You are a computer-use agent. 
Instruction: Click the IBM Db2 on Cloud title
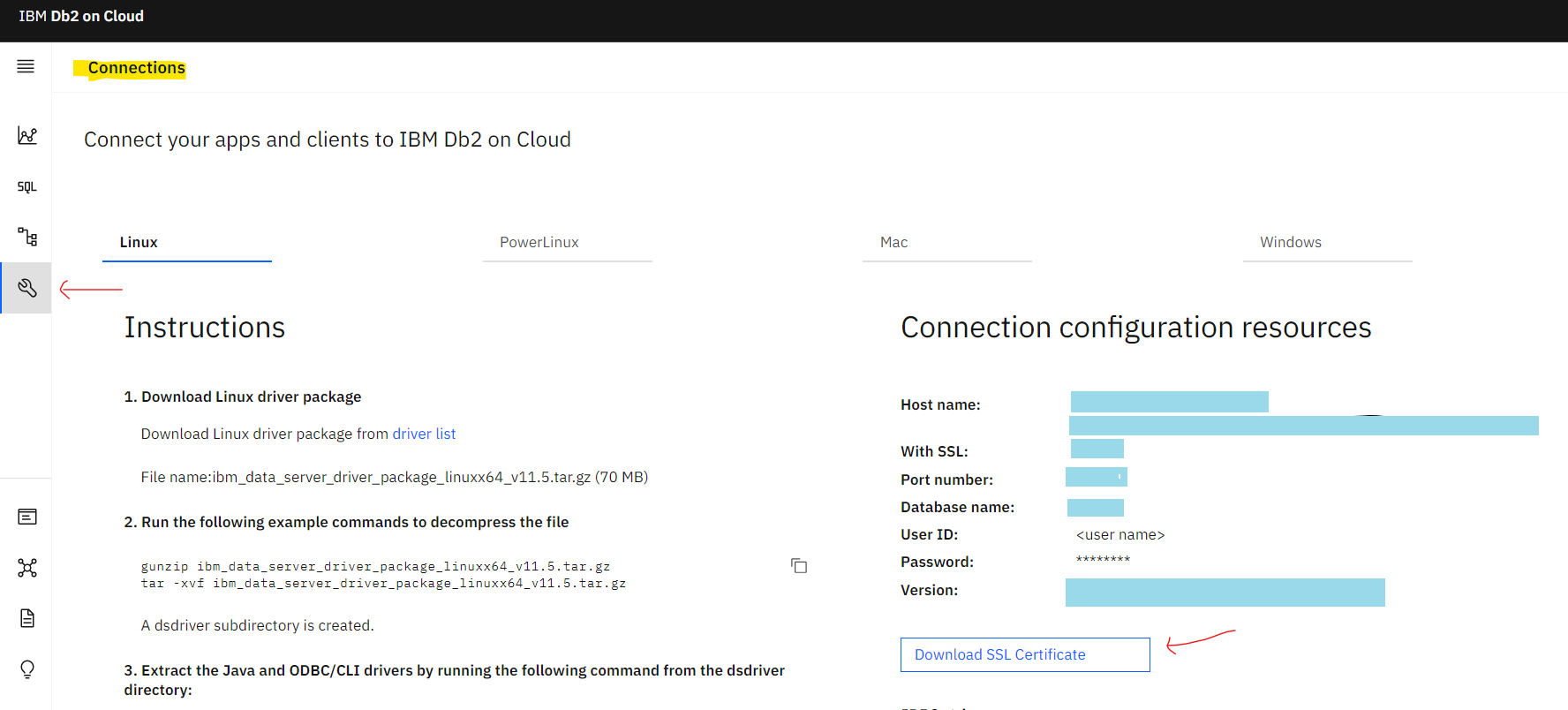click(81, 17)
